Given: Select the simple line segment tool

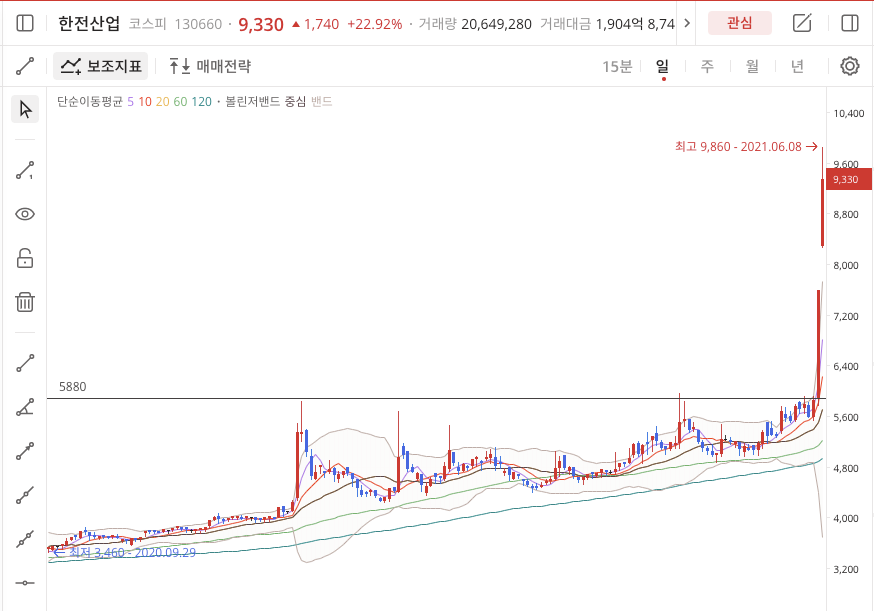Looking at the screenshot, I should [x=25, y=363].
